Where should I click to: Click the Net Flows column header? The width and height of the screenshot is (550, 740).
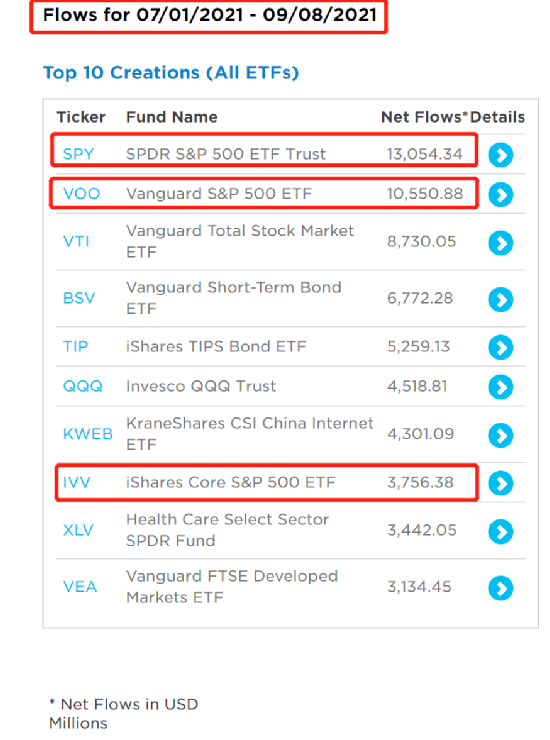pos(424,117)
